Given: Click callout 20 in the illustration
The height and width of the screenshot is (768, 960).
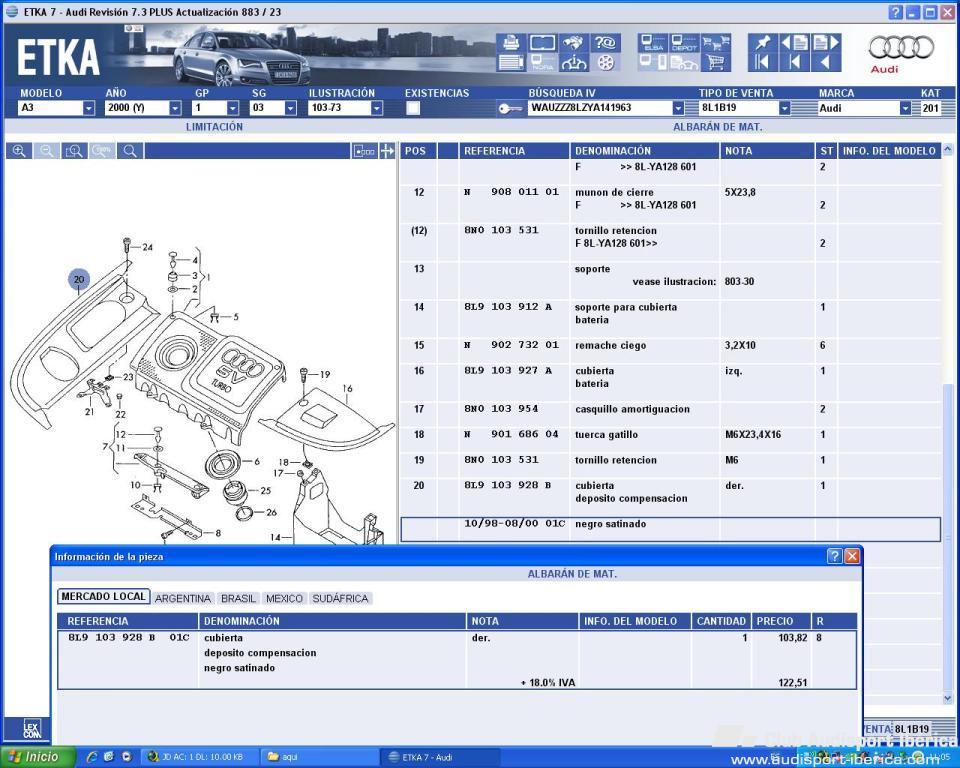Looking at the screenshot, I should (x=79, y=279).
